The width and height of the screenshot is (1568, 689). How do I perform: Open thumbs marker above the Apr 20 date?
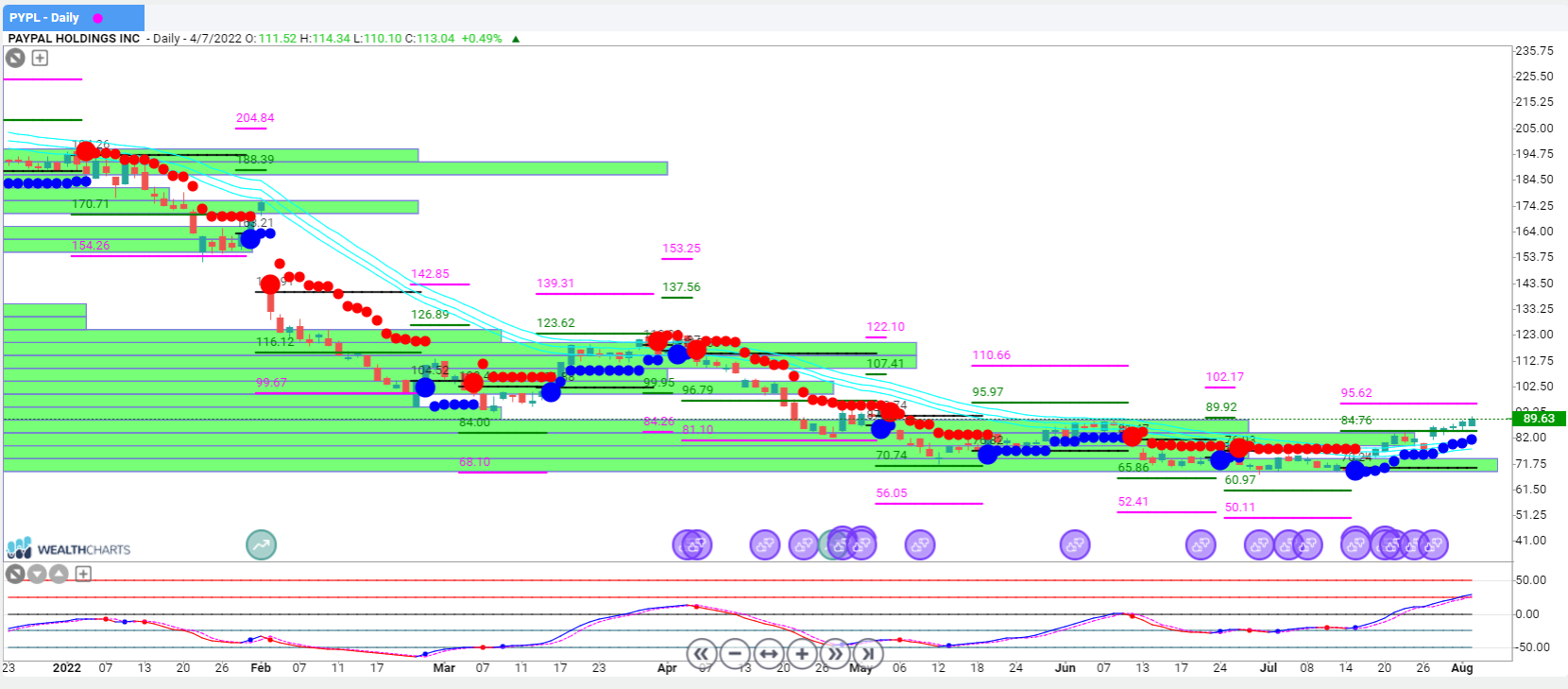click(765, 544)
